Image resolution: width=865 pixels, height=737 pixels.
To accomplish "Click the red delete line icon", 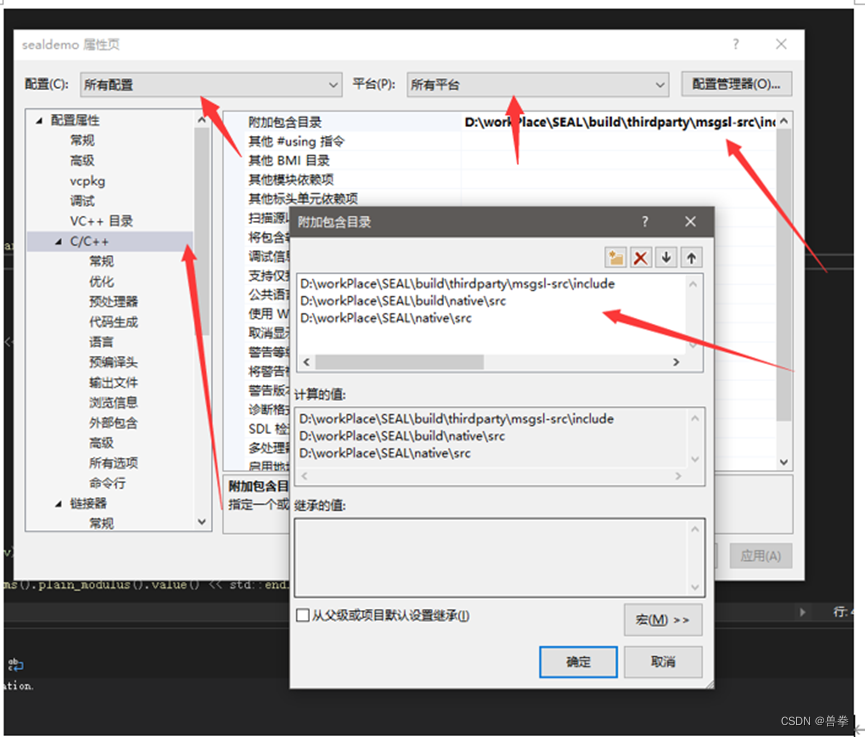I will (x=640, y=258).
